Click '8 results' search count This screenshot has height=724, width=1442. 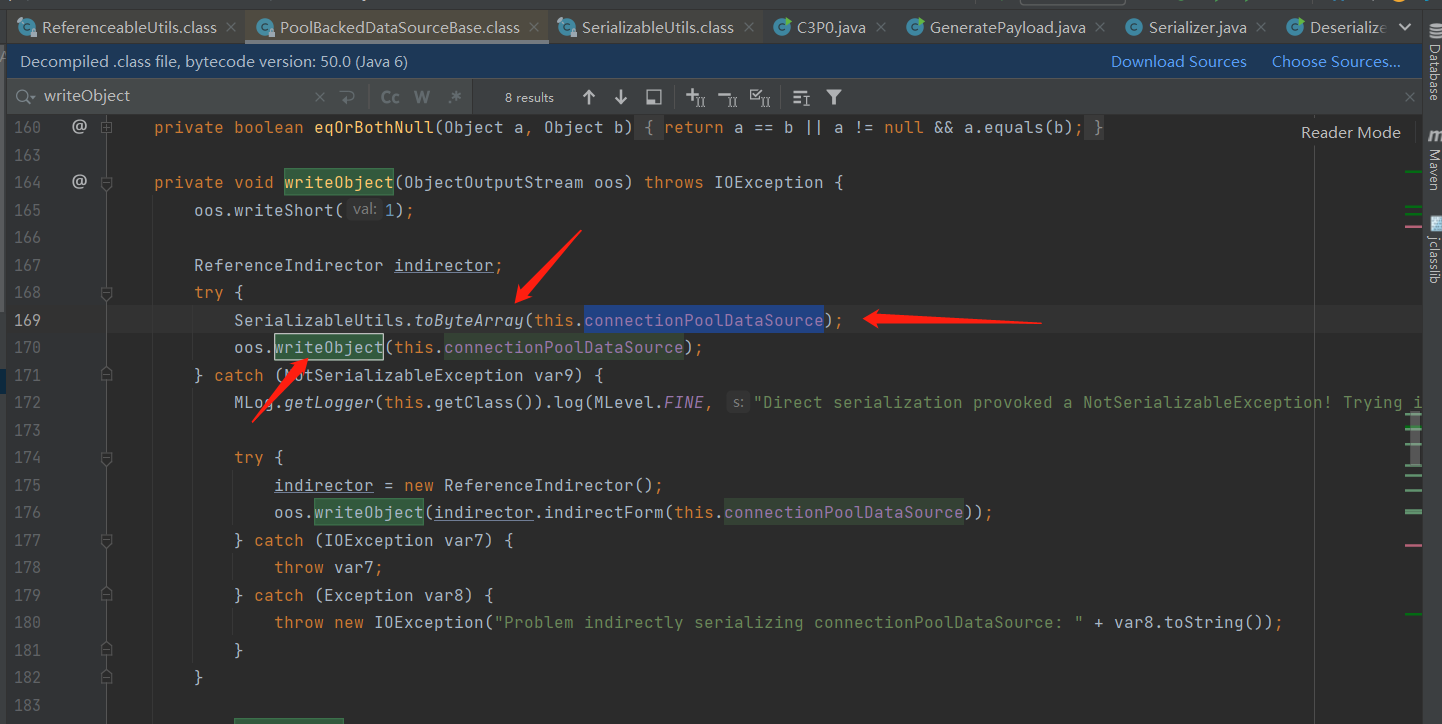coord(529,97)
